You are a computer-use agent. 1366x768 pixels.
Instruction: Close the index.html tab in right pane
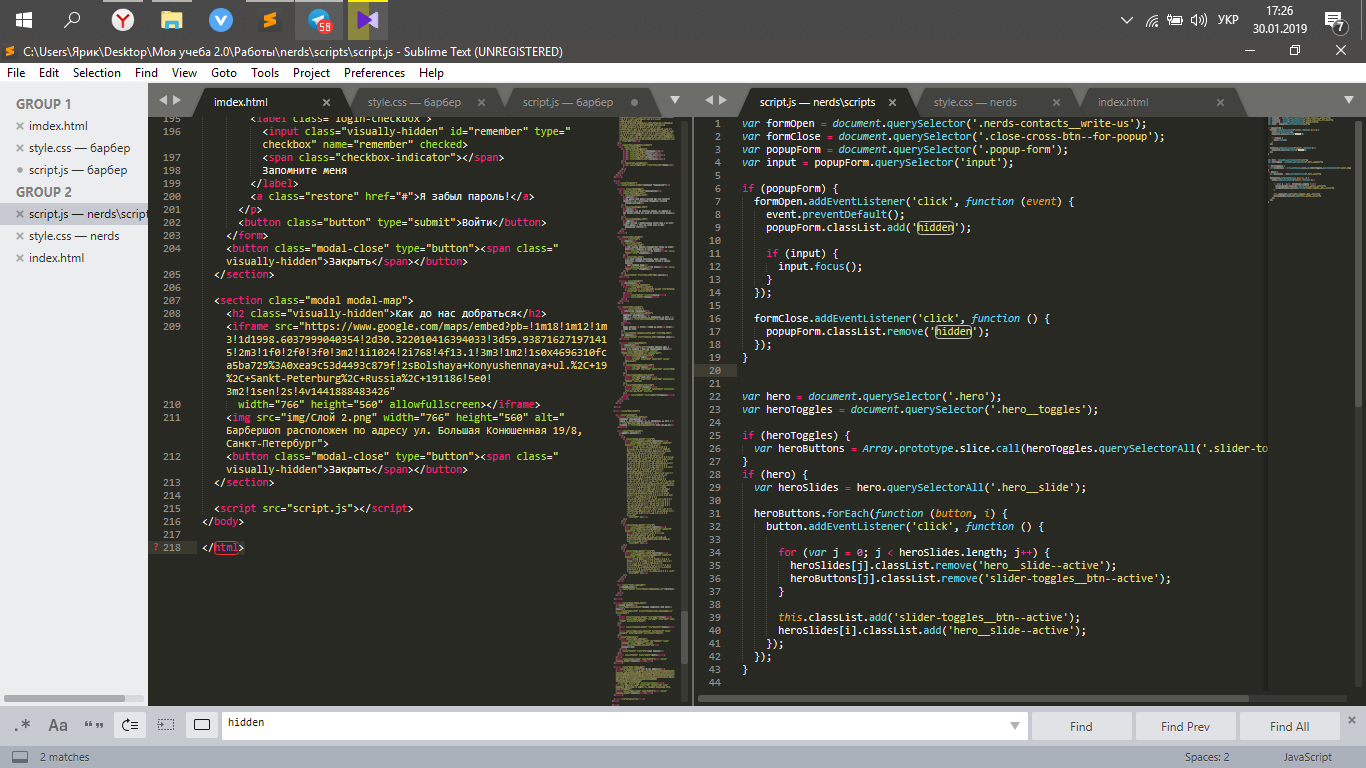pyautogui.click(x=1219, y=102)
